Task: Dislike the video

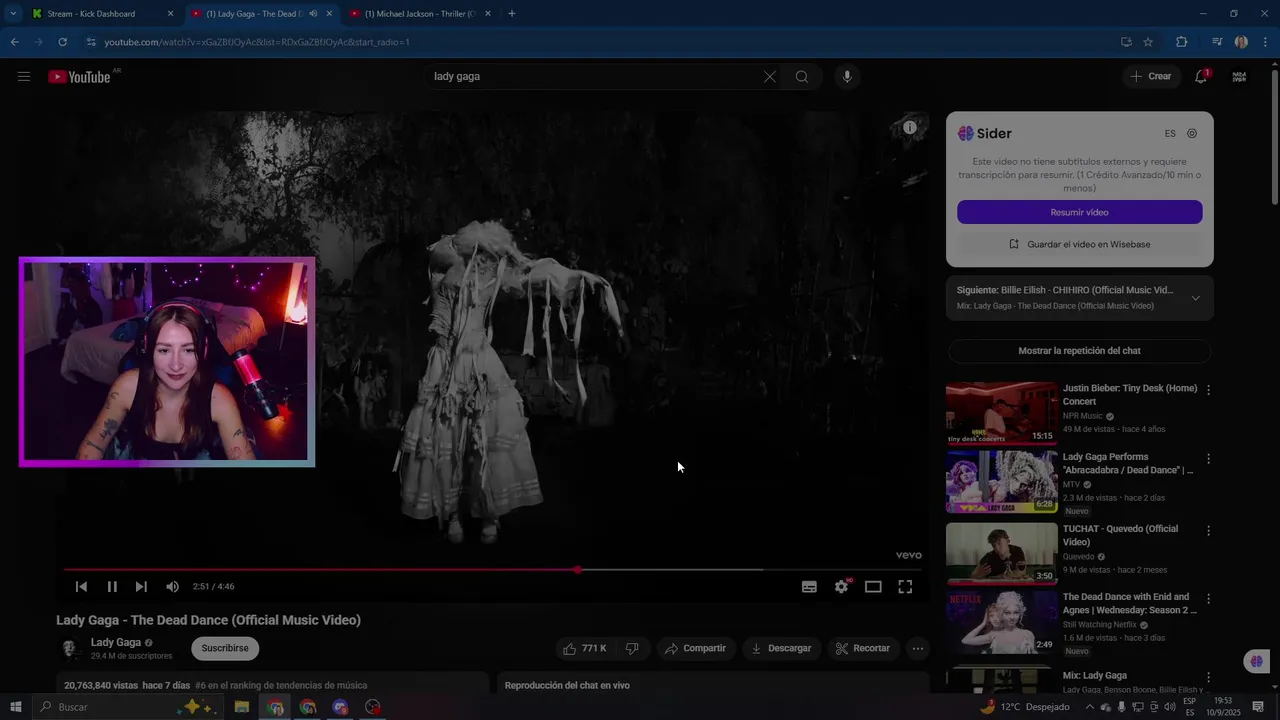Action: pyautogui.click(x=632, y=648)
